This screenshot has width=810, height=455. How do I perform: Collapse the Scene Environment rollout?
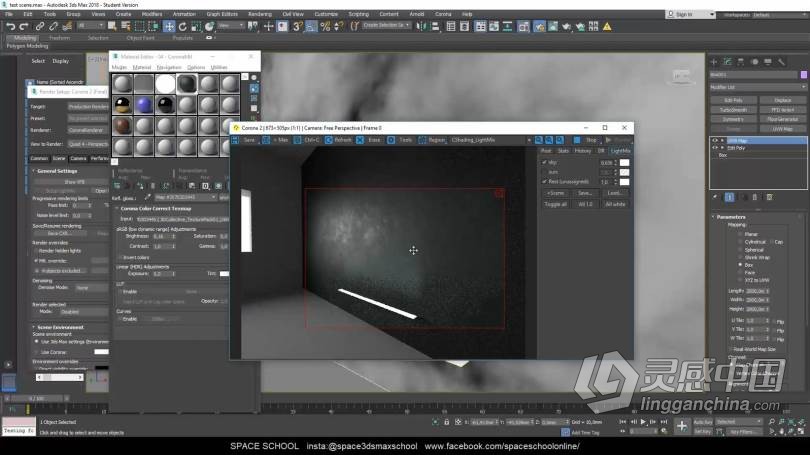pos(60,327)
